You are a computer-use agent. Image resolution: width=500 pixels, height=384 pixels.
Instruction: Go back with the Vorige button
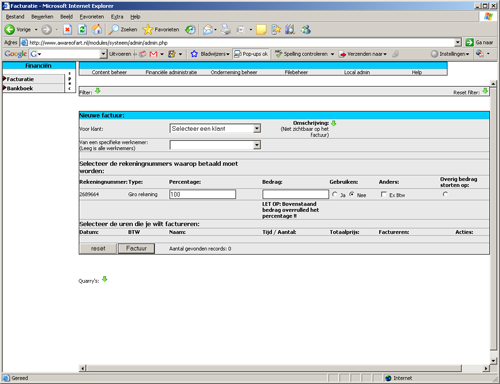pyautogui.click(x=17, y=30)
